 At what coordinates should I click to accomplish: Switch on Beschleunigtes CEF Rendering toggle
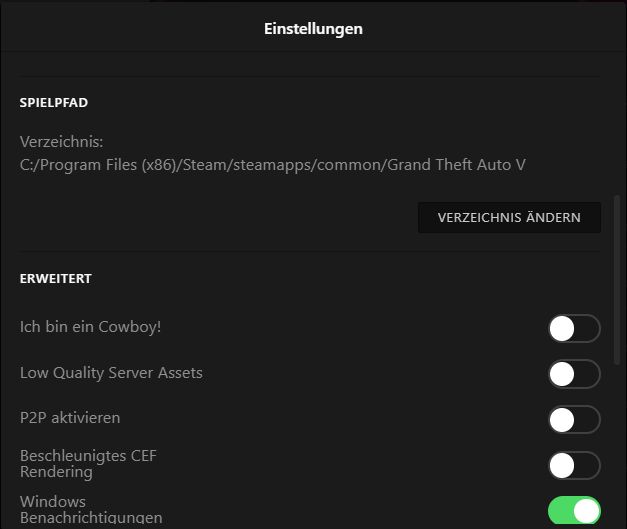point(574,465)
